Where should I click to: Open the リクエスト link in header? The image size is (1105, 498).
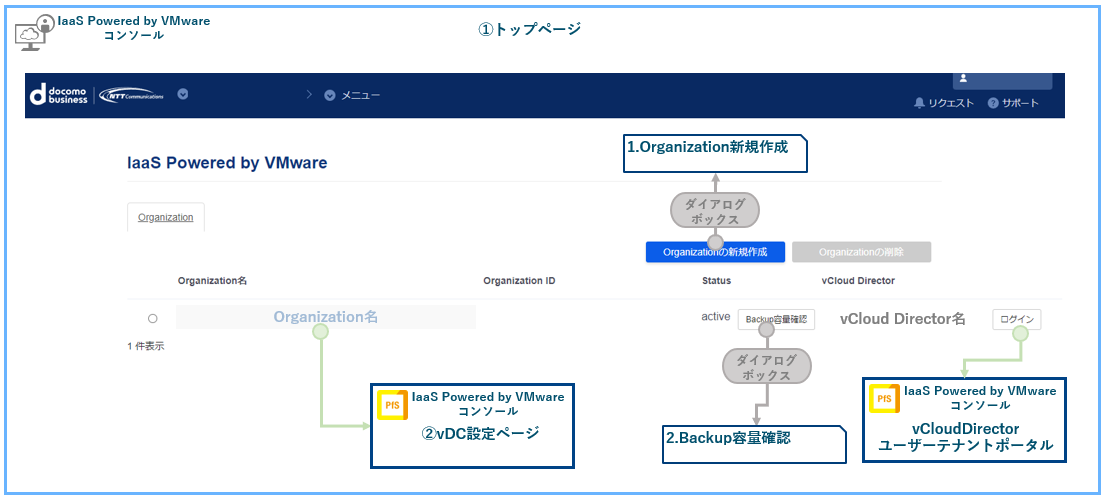coord(951,103)
